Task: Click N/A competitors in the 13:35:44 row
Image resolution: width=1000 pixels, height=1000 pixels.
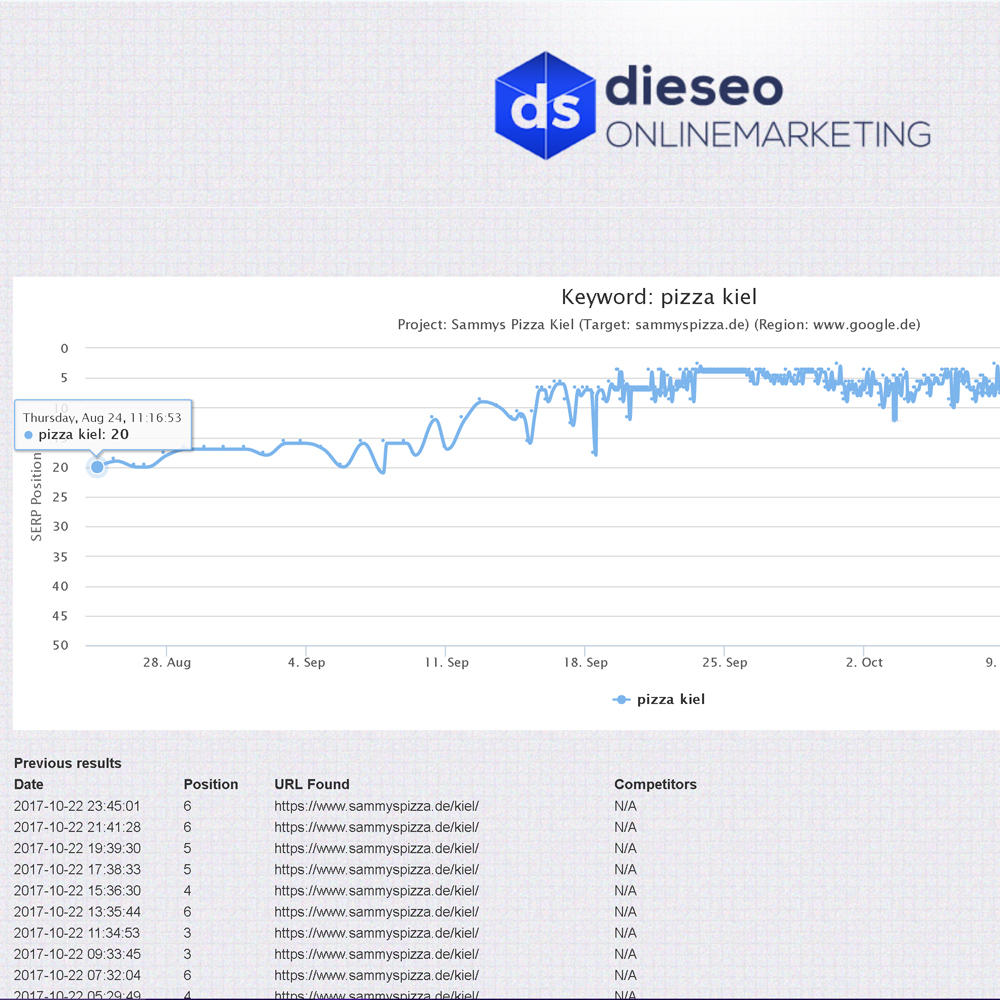Action: [x=625, y=911]
